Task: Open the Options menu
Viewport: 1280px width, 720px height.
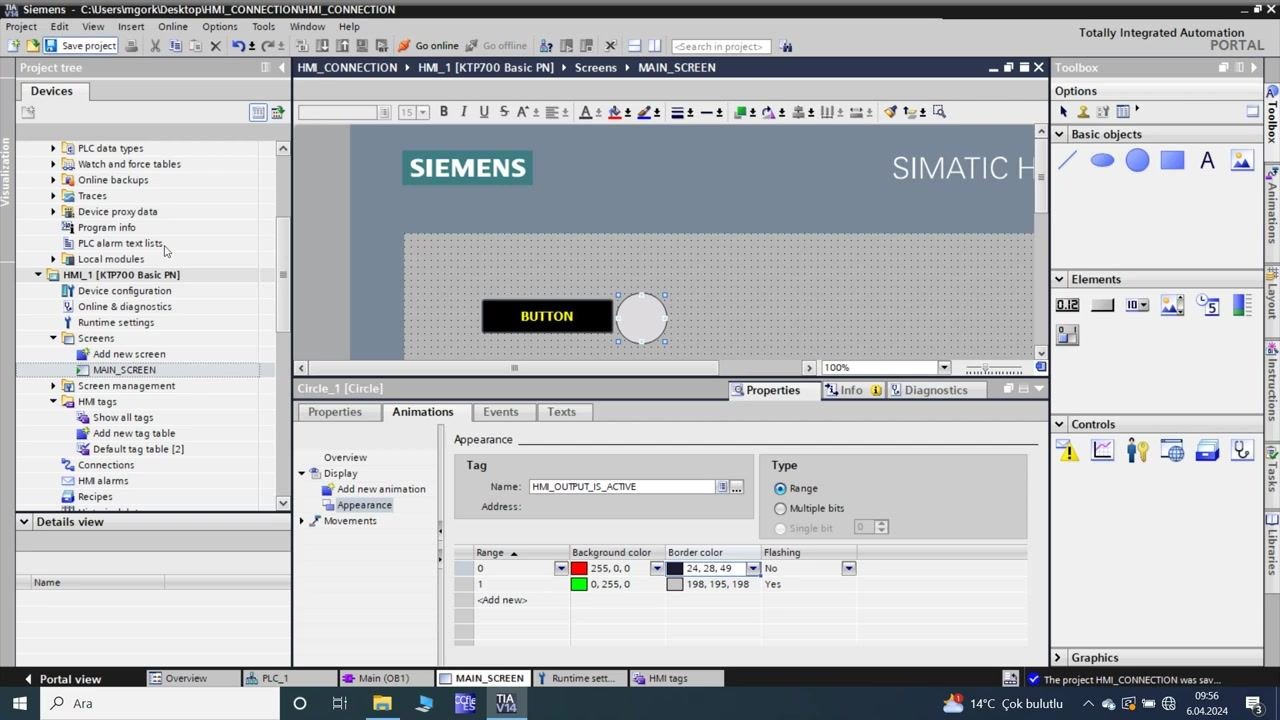Action: pos(219,27)
